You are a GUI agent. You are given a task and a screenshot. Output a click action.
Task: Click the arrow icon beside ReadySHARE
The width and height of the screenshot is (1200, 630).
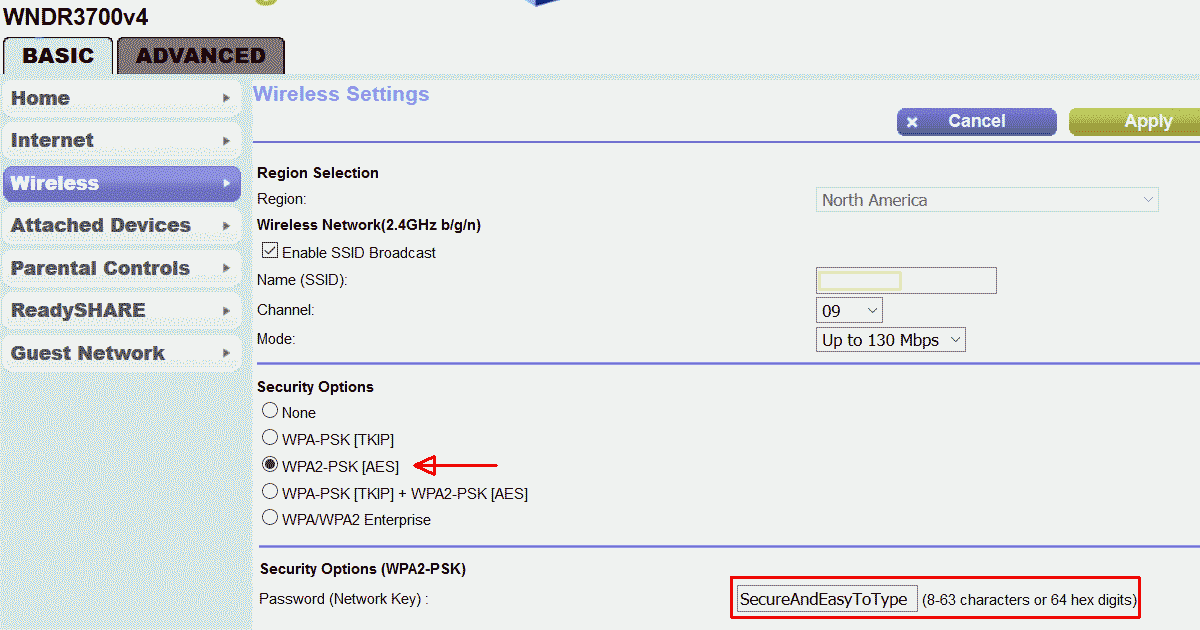click(227, 311)
